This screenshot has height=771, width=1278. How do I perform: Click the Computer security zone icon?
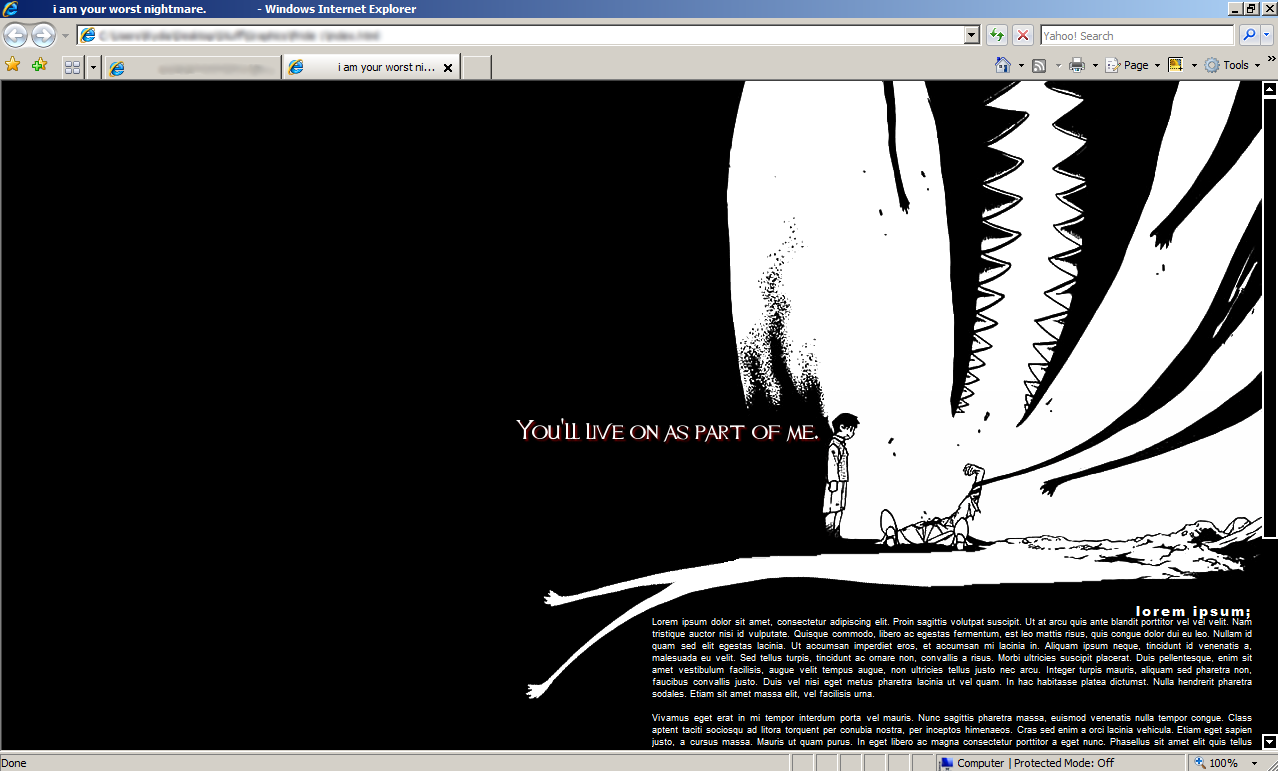[x=946, y=763]
